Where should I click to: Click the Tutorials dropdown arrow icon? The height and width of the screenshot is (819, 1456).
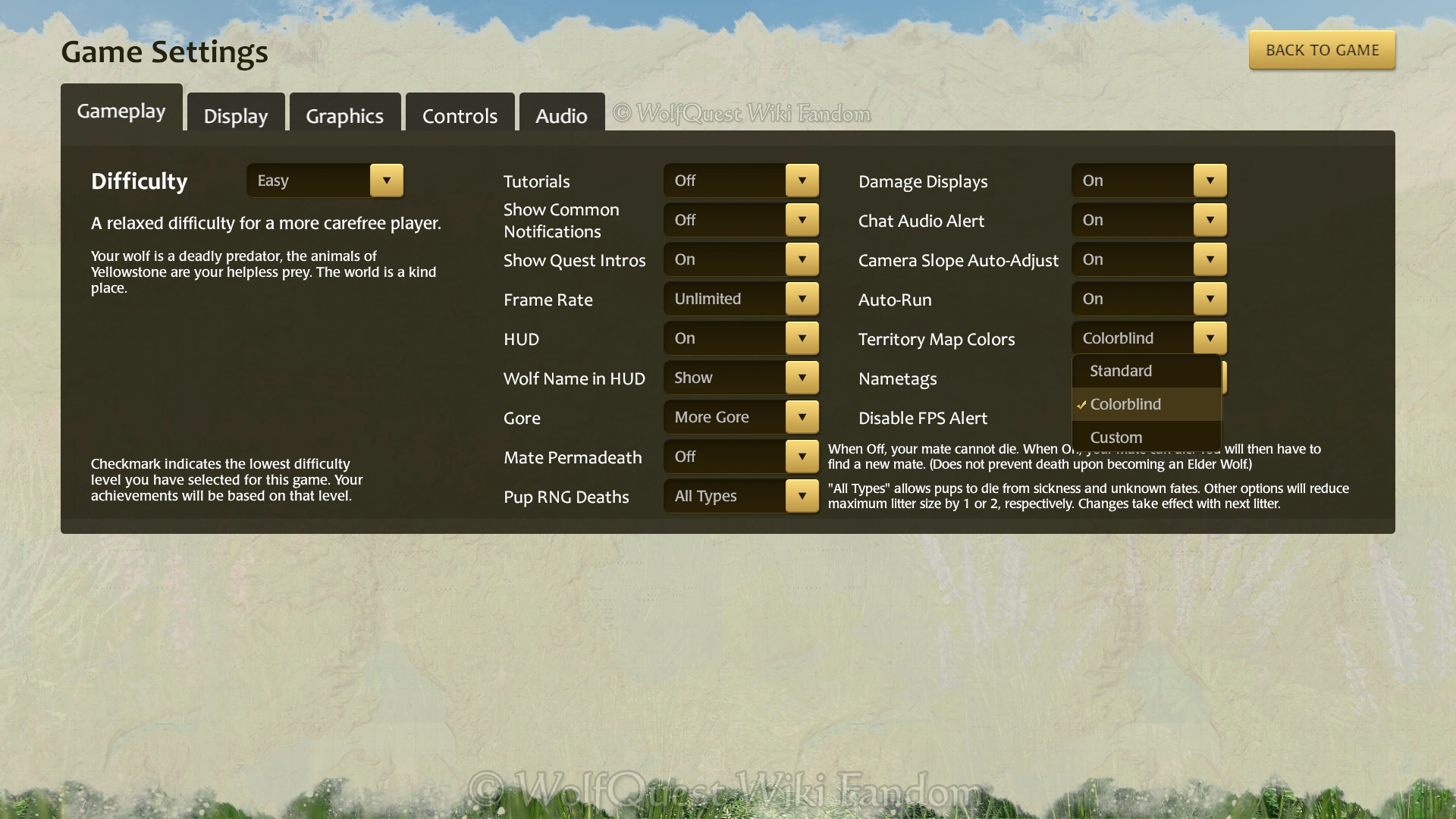(802, 180)
